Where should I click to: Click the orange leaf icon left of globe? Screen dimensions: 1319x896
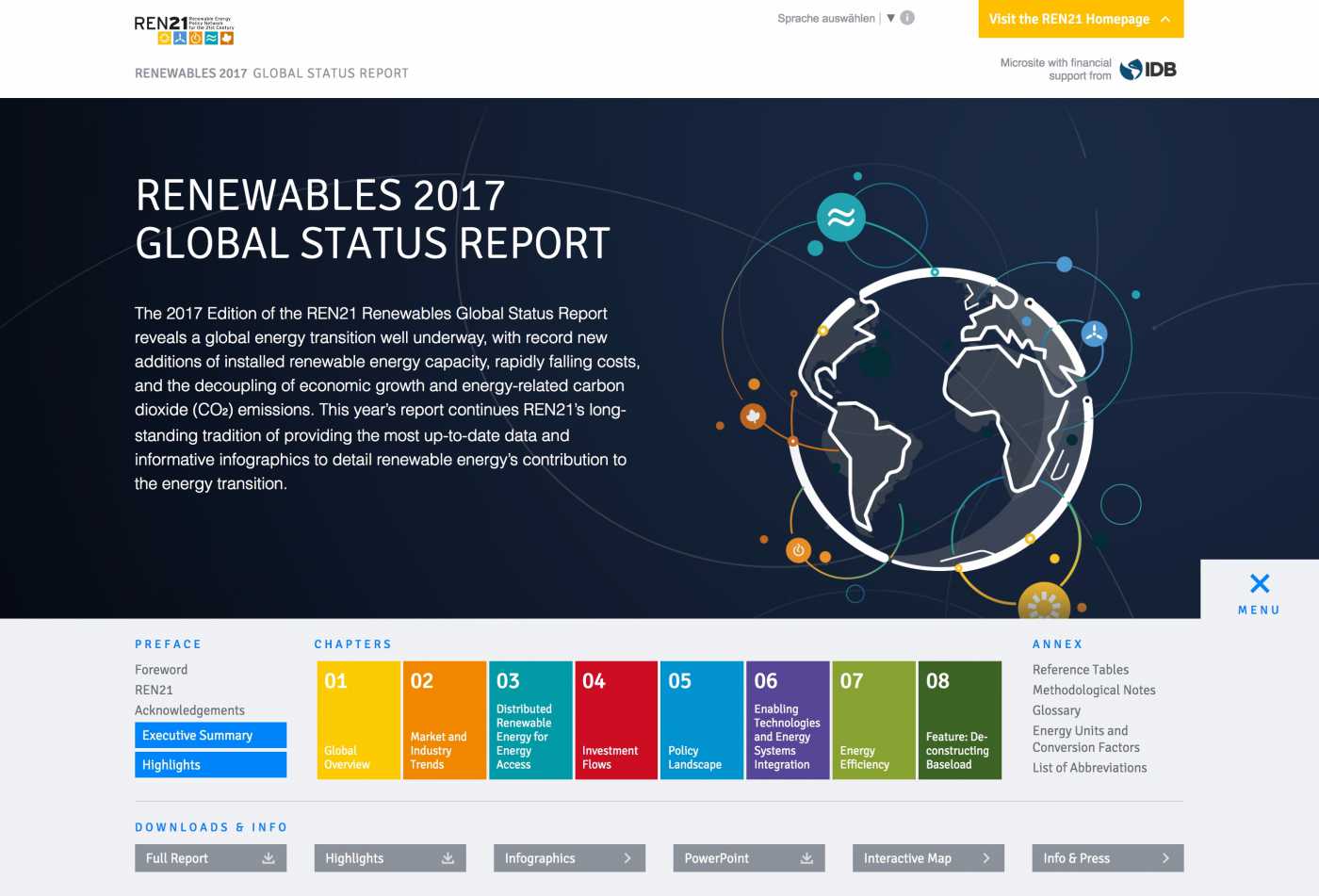click(x=753, y=415)
